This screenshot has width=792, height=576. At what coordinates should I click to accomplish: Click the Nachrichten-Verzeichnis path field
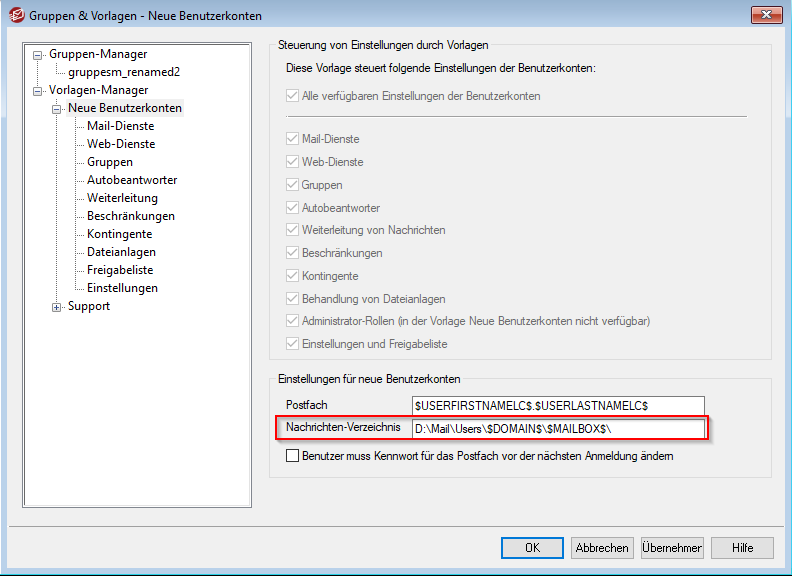click(x=558, y=429)
